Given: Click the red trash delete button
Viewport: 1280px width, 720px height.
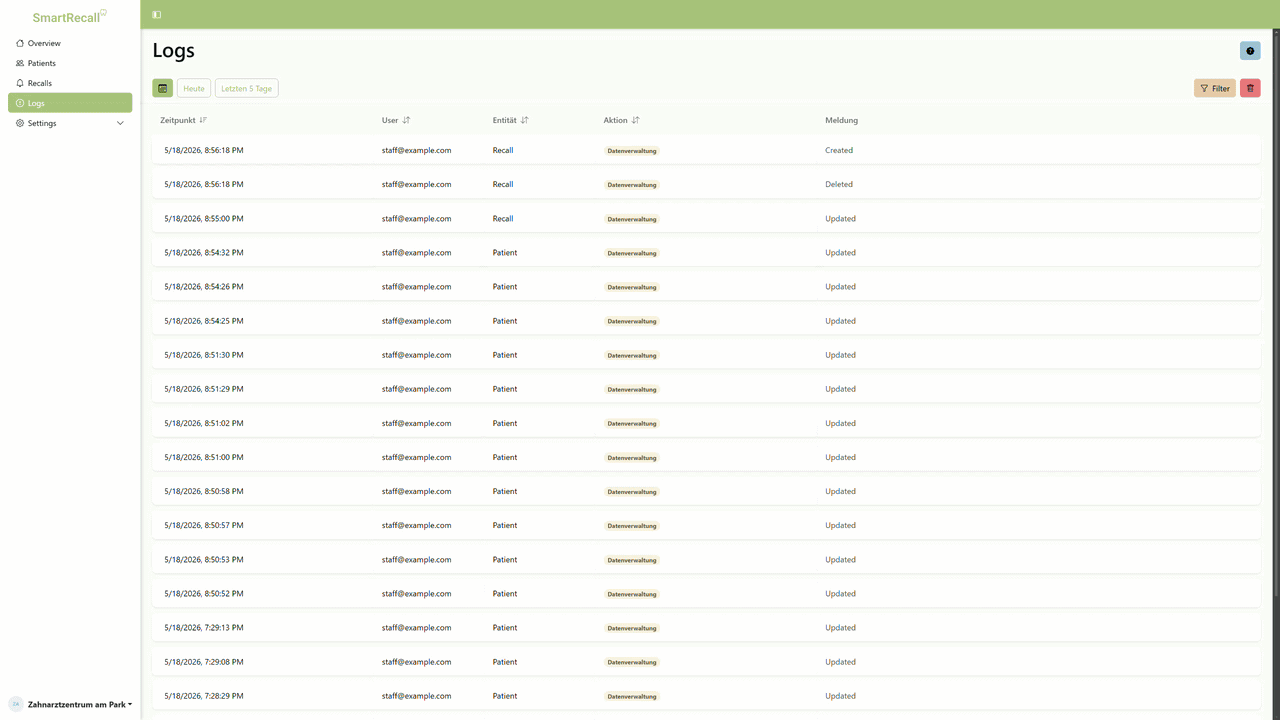Looking at the screenshot, I should (x=1250, y=88).
